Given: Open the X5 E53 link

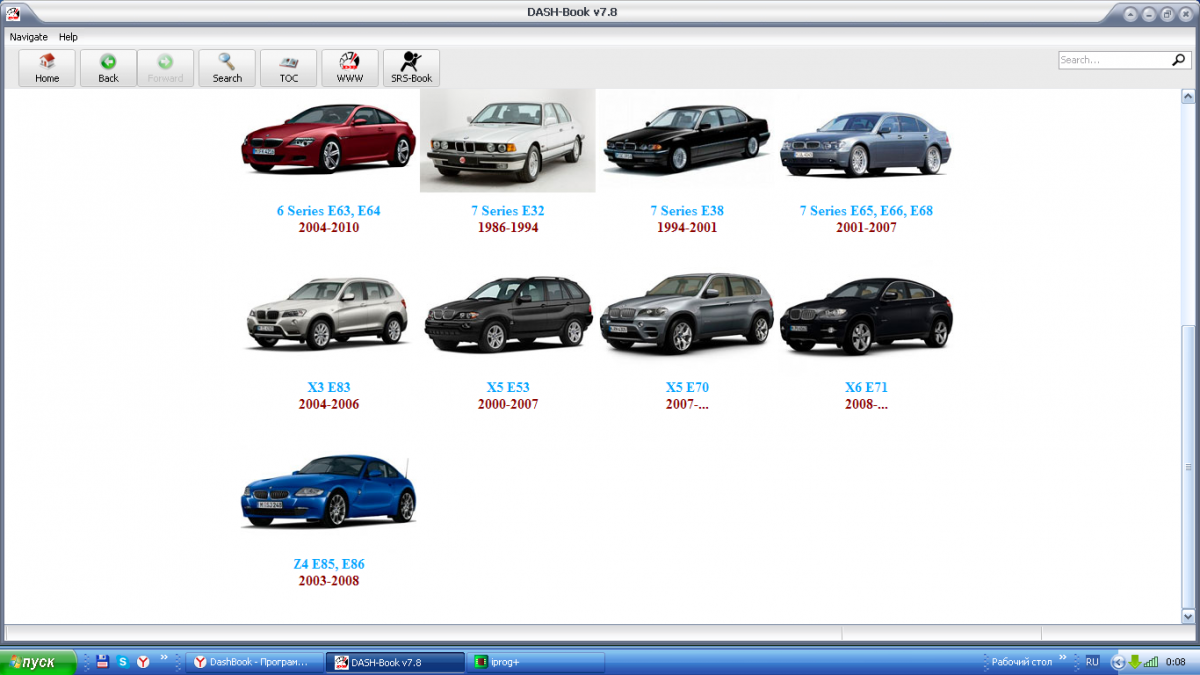Looking at the screenshot, I should coord(507,387).
